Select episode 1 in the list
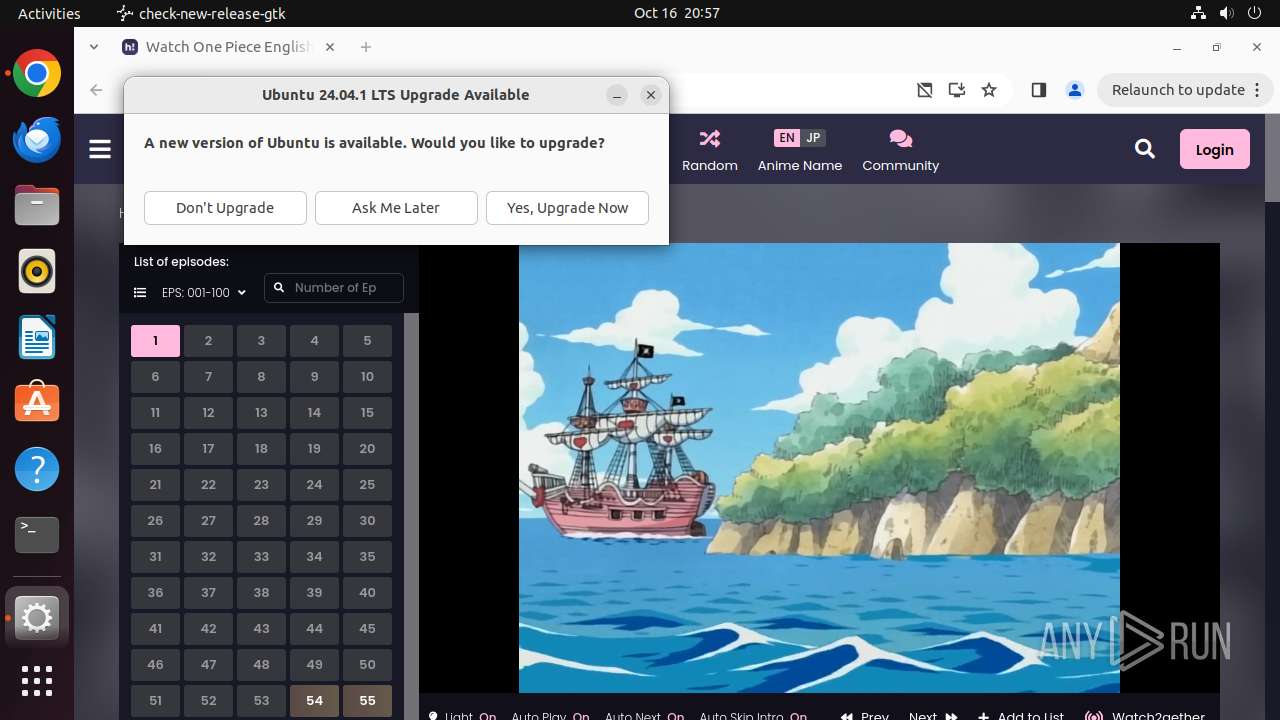The height and width of the screenshot is (720, 1280). click(155, 341)
